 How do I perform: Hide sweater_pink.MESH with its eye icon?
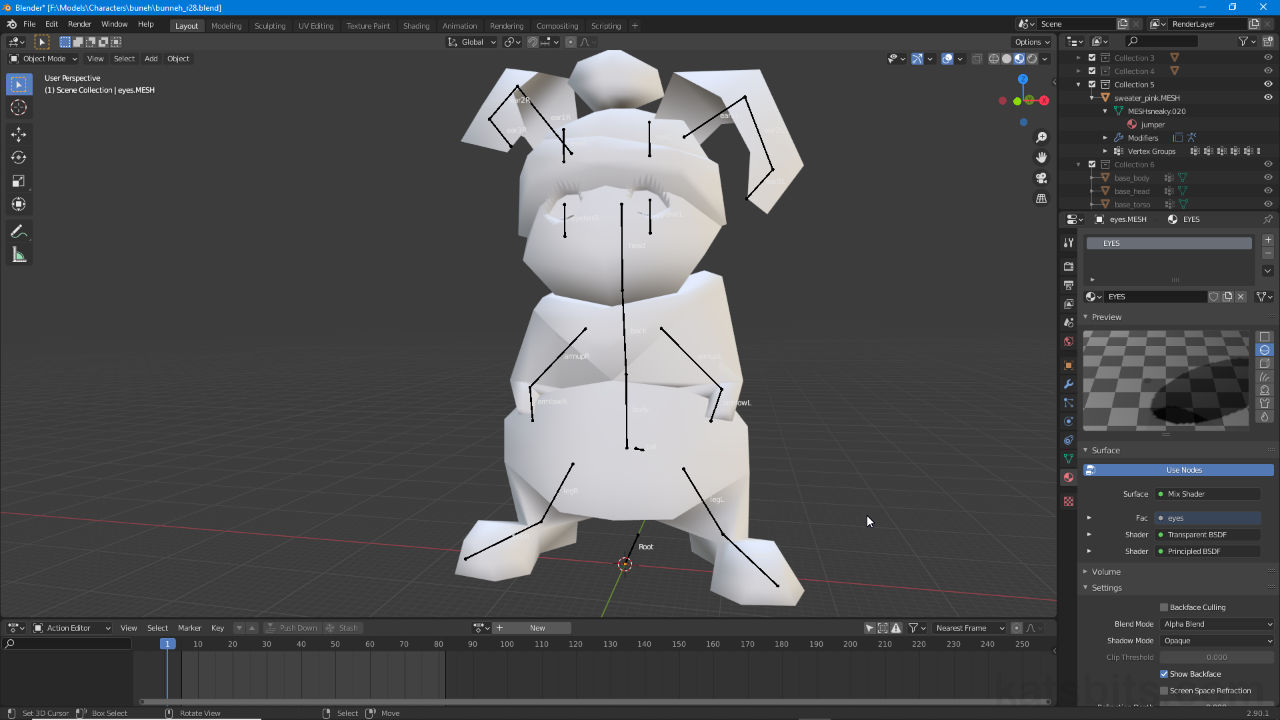coord(1268,98)
